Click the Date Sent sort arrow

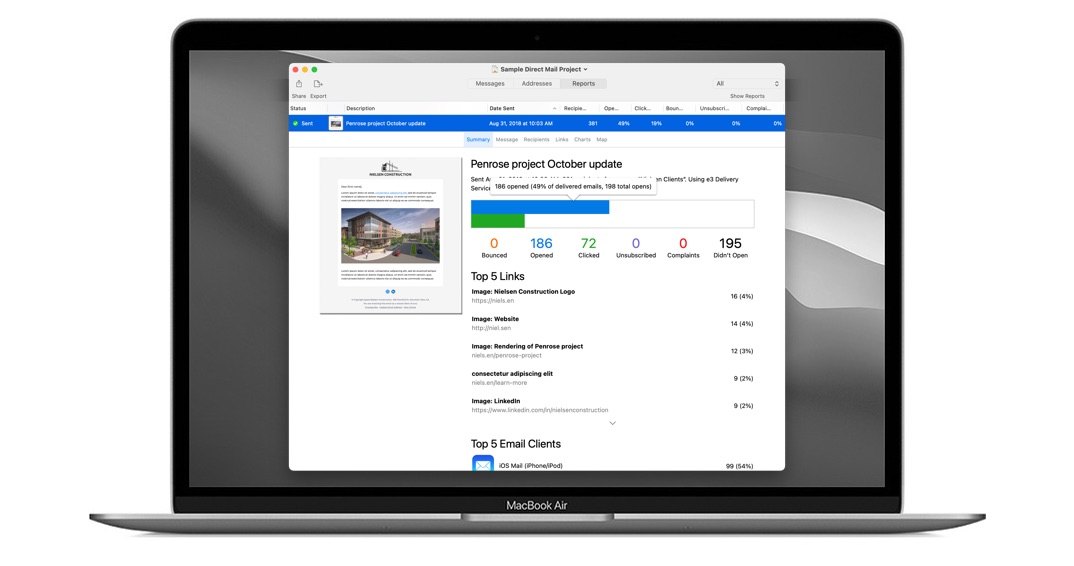554,108
